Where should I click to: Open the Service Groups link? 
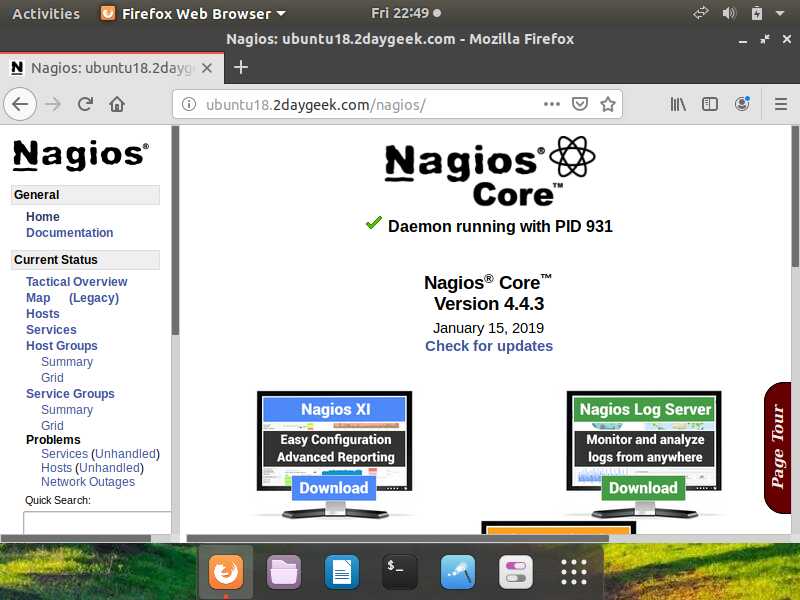click(70, 394)
